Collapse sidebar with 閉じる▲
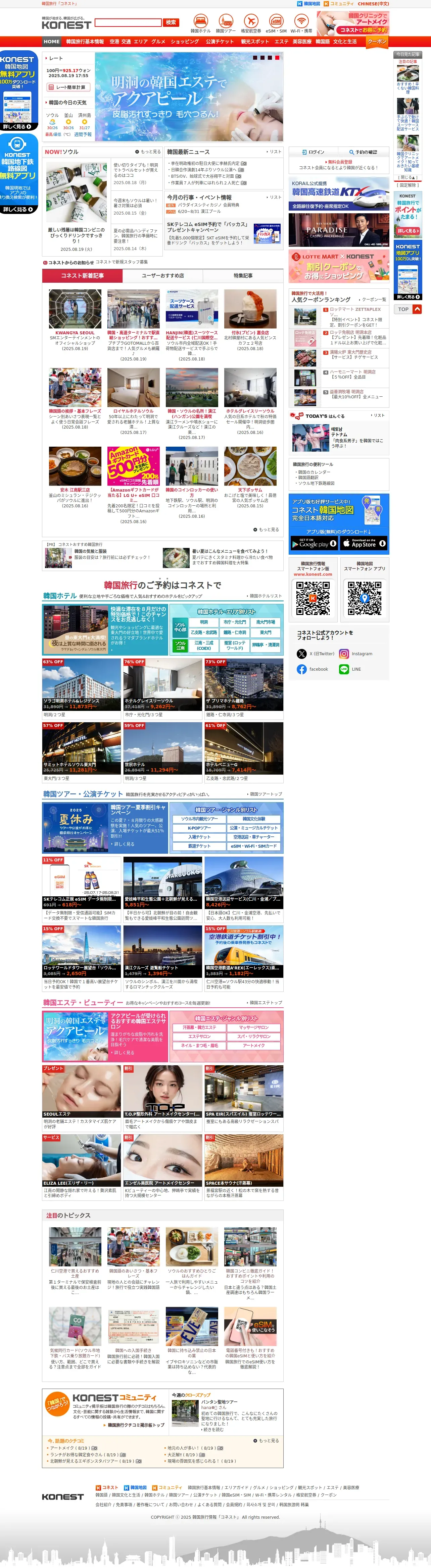The height and width of the screenshot is (1568, 431). point(408,177)
